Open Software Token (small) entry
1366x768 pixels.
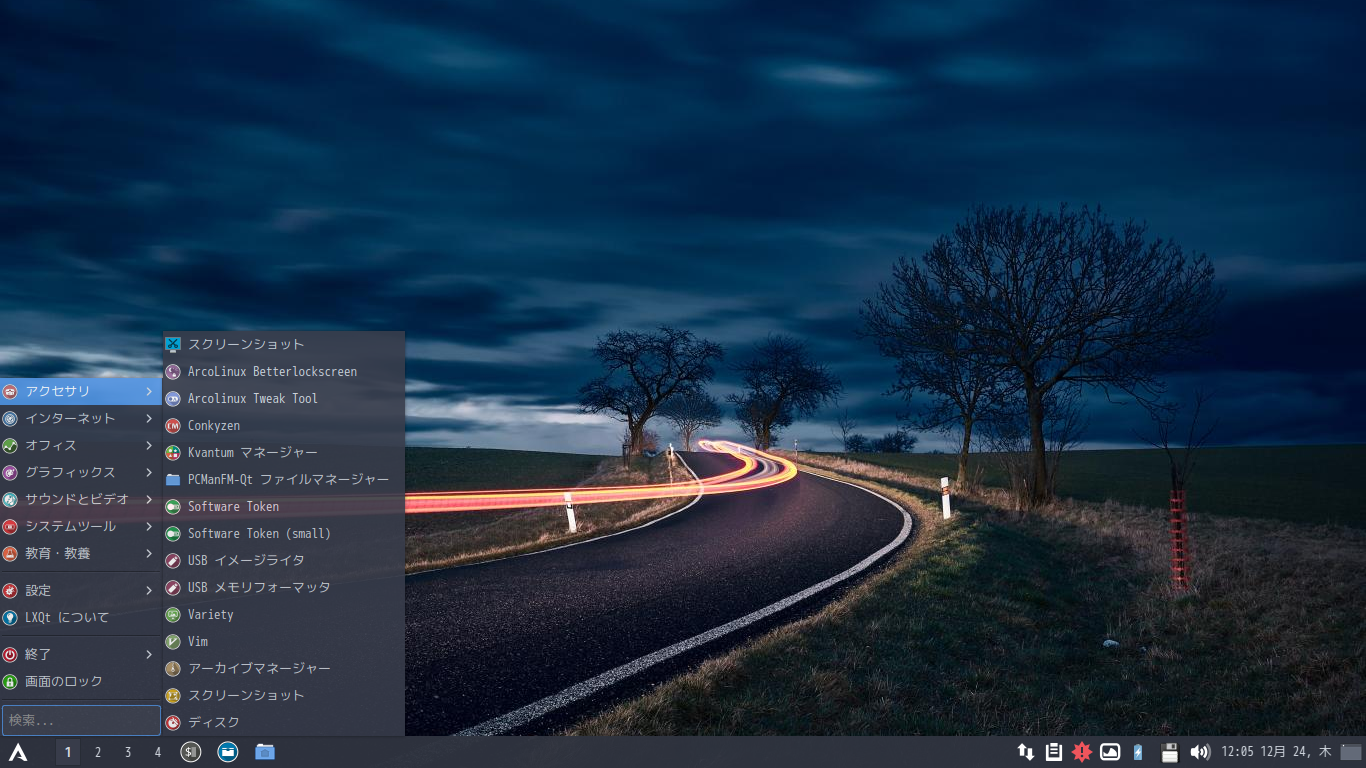(x=284, y=533)
